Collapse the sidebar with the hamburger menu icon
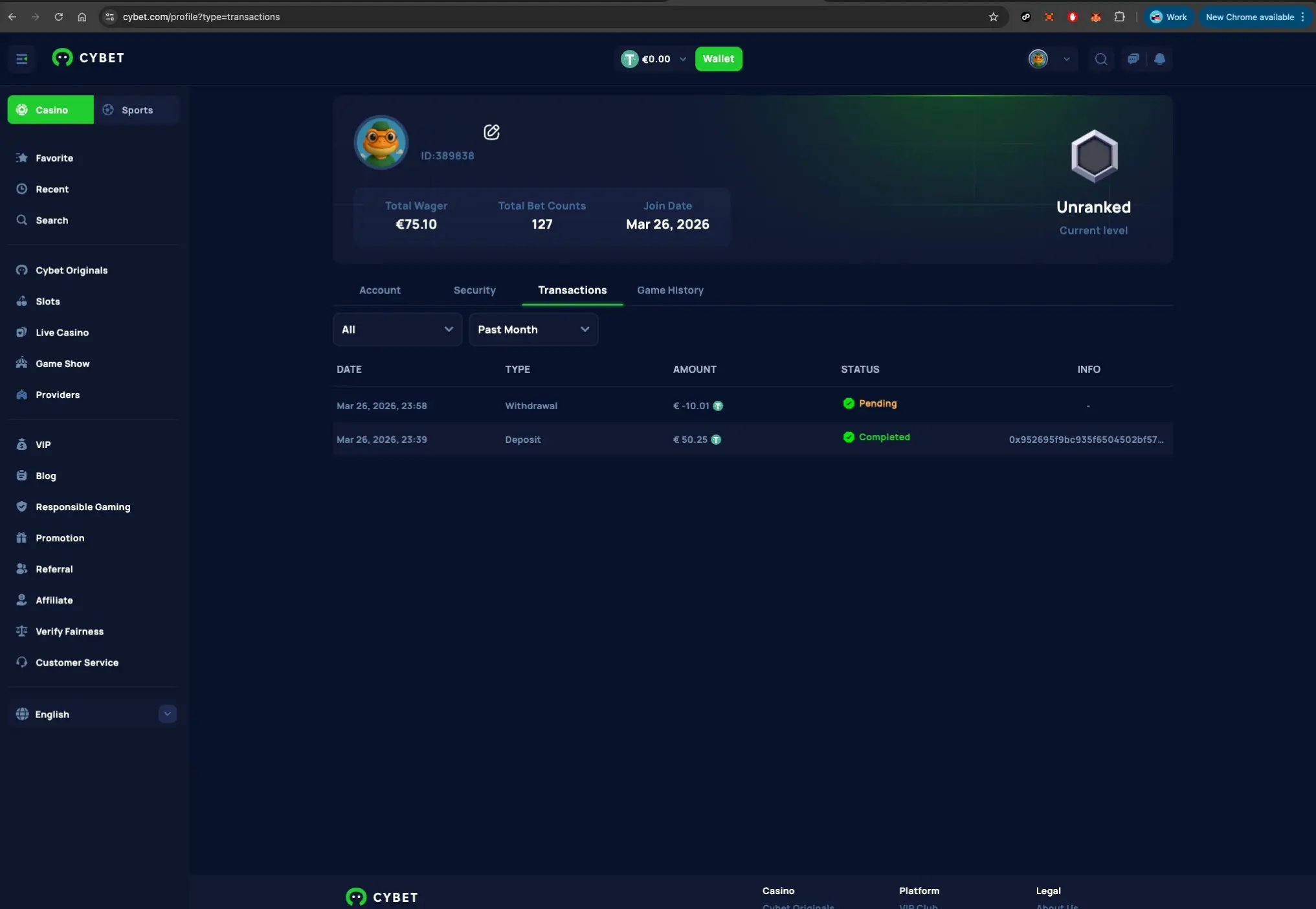This screenshot has width=1316, height=909. 21,59
